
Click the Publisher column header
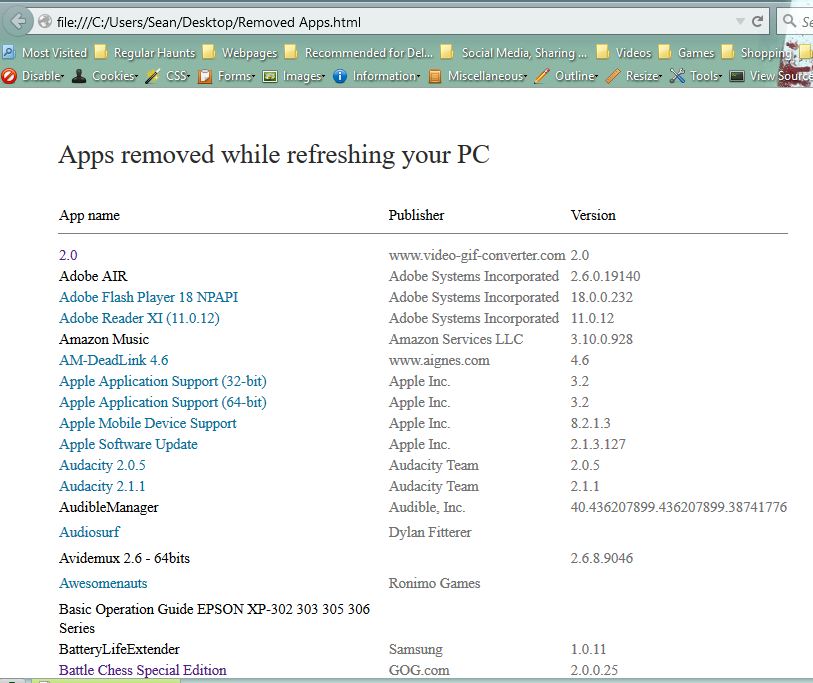416,215
